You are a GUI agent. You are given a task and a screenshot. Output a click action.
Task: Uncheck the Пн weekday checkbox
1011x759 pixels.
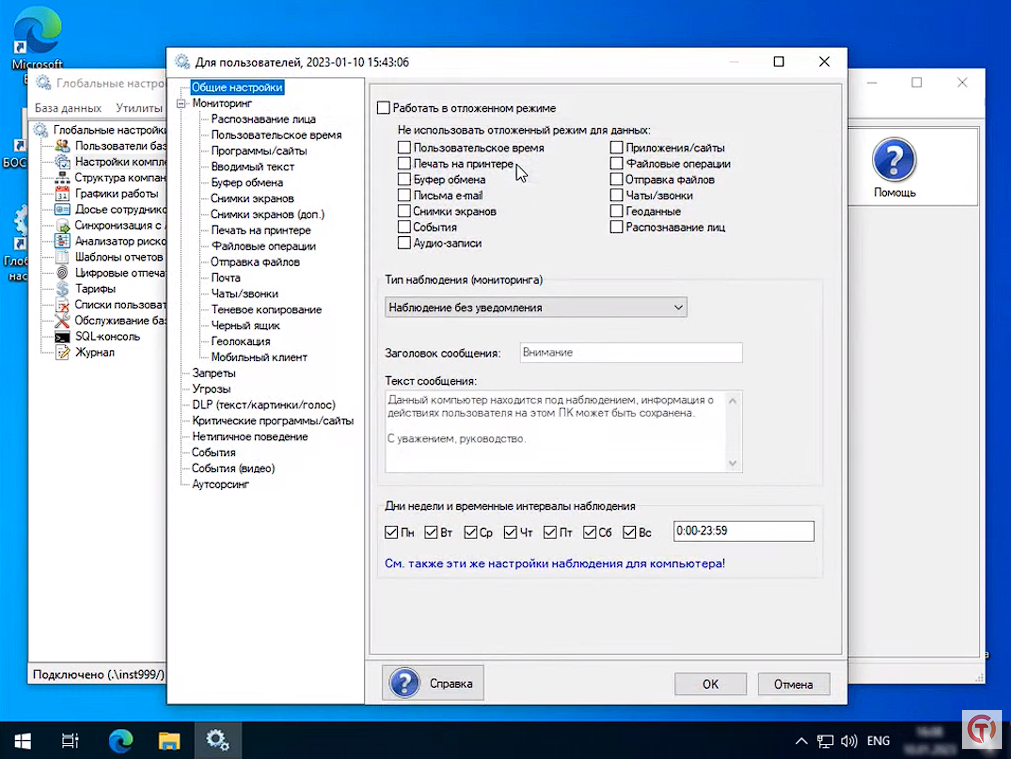point(391,533)
